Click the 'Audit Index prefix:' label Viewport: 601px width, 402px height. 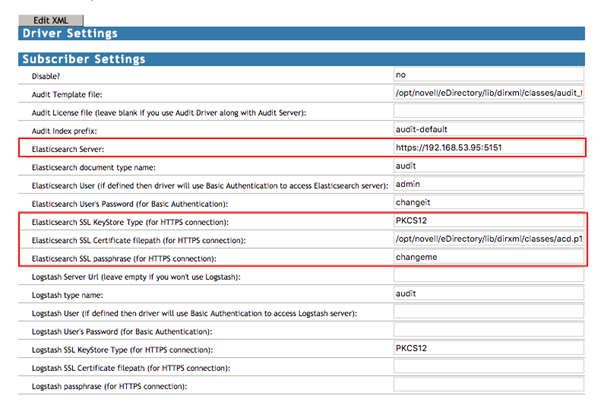point(64,131)
